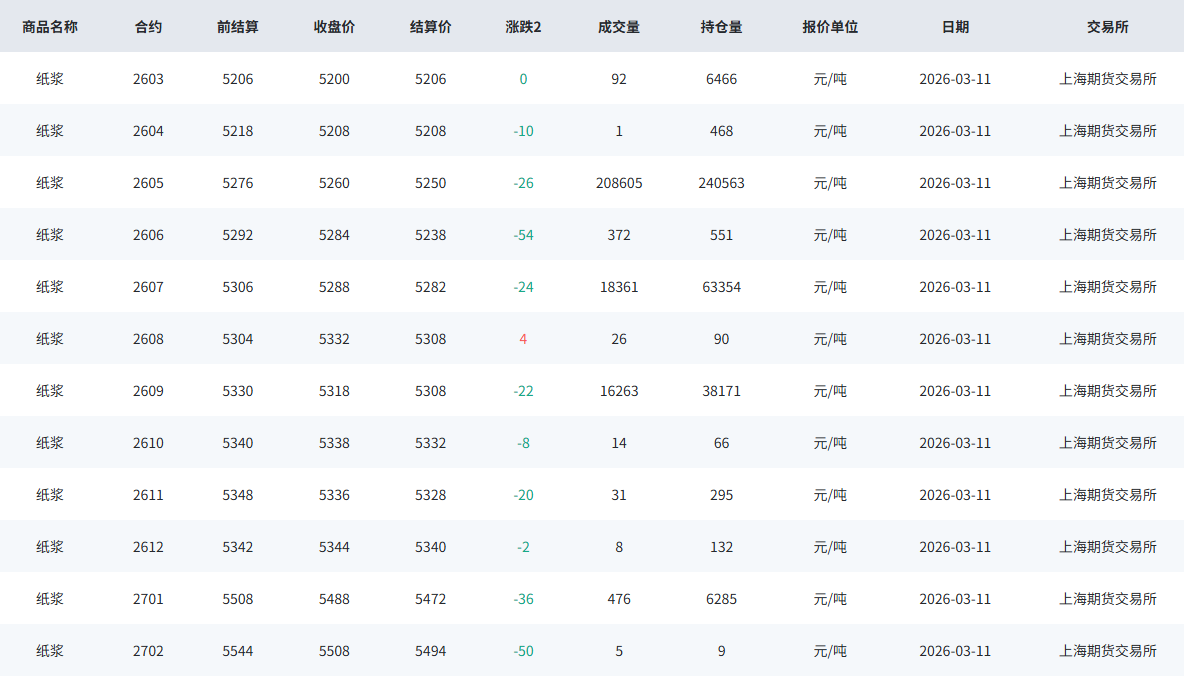Viewport: 1184px width, 676px height.
Task: Select the 交易所 column header
Action: point(1108,27)
